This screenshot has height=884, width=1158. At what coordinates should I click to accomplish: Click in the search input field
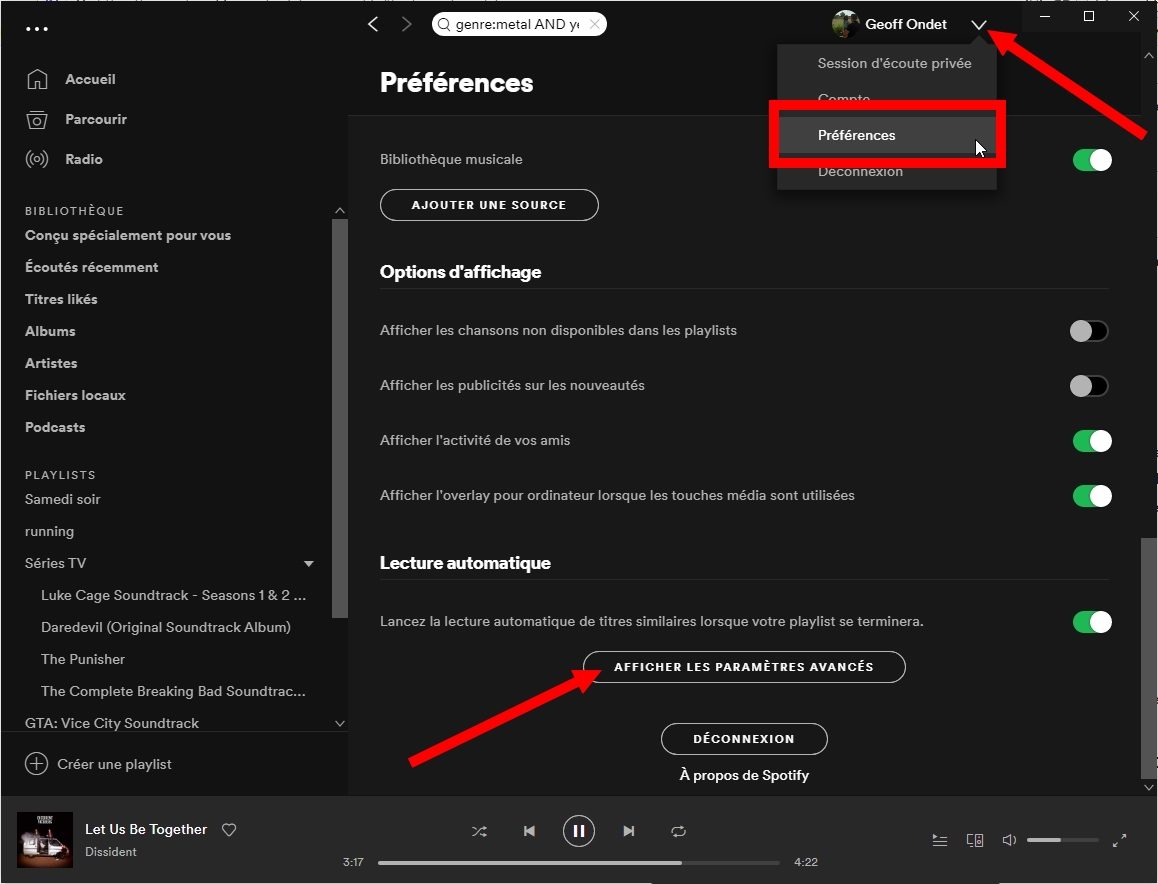point(517,24)
